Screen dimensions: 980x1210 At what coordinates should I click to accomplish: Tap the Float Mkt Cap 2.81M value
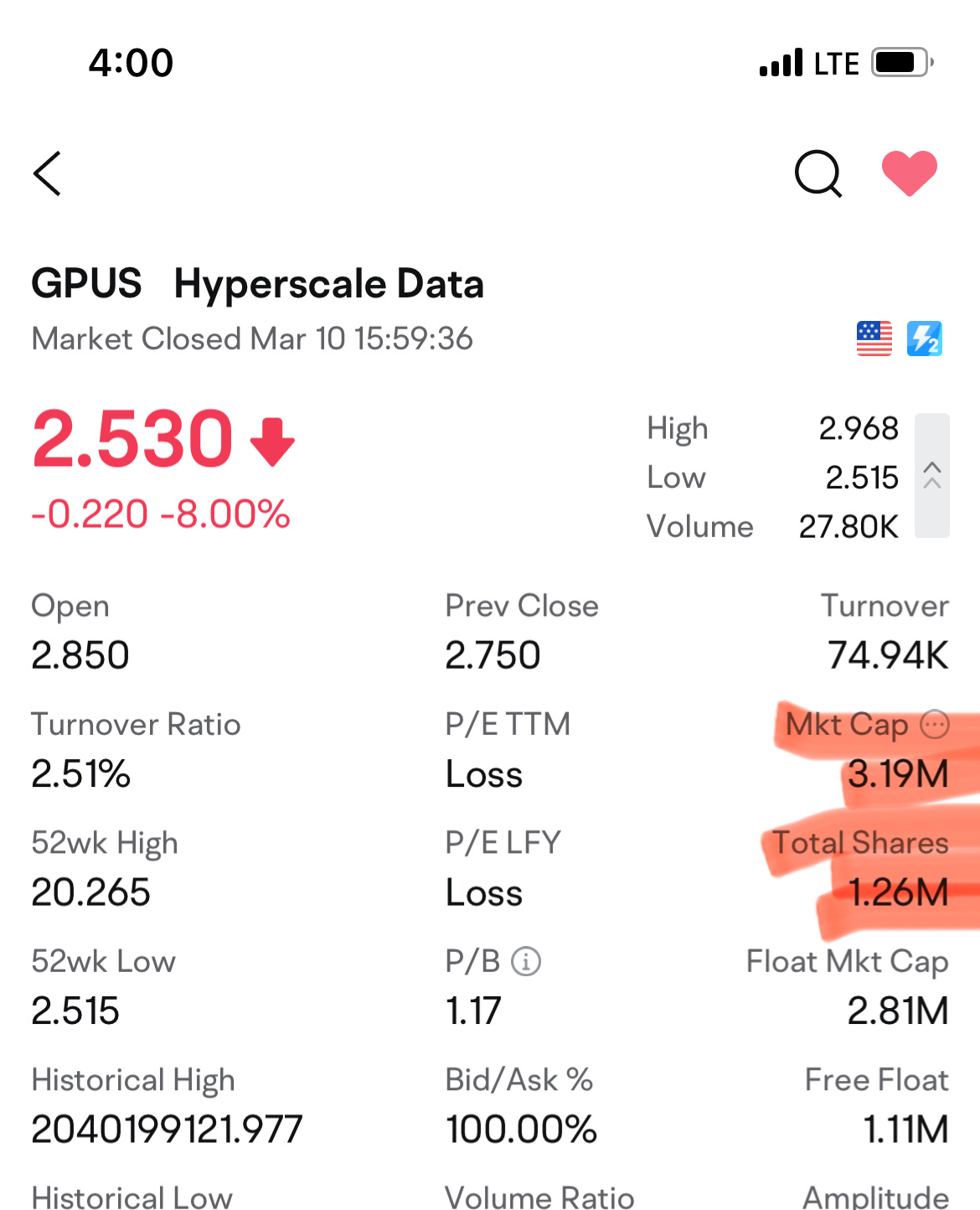[898, 1011]
